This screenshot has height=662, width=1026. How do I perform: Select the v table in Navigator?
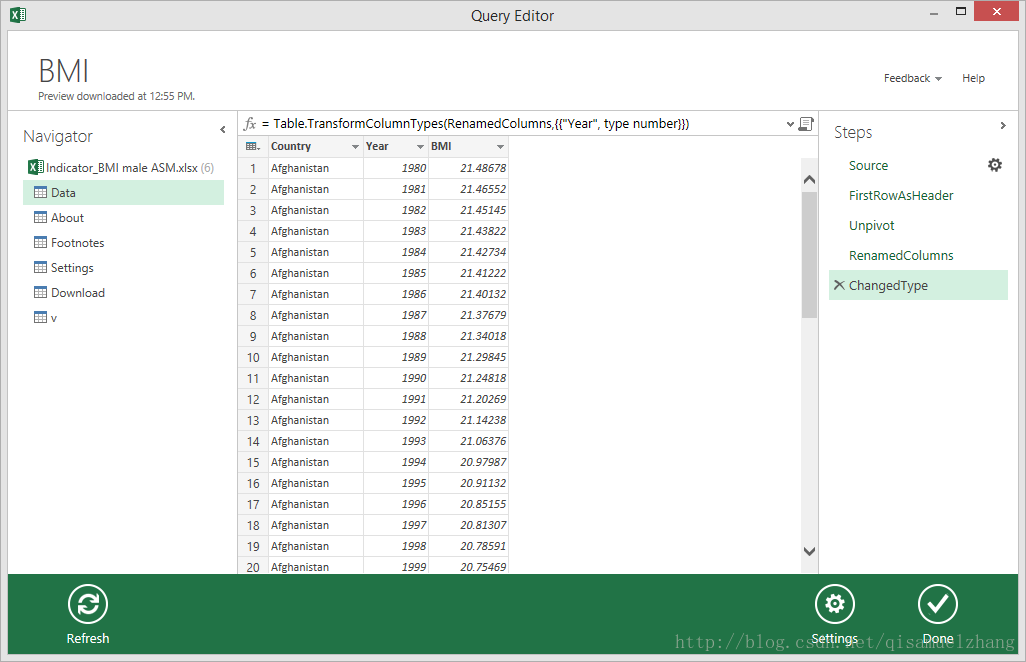click(123, 318)
